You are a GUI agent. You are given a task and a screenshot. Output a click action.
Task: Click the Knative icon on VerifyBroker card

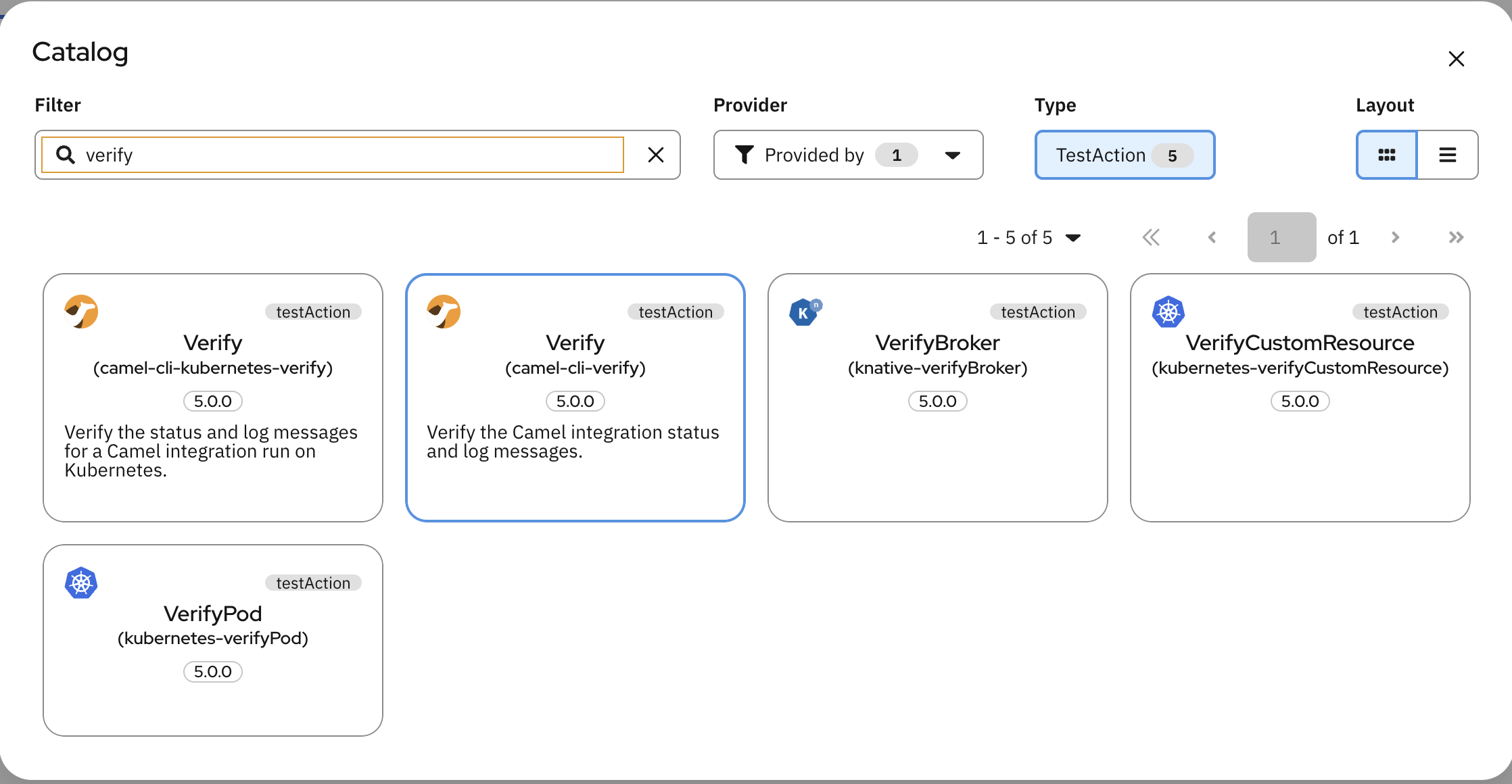coord(805,312)
